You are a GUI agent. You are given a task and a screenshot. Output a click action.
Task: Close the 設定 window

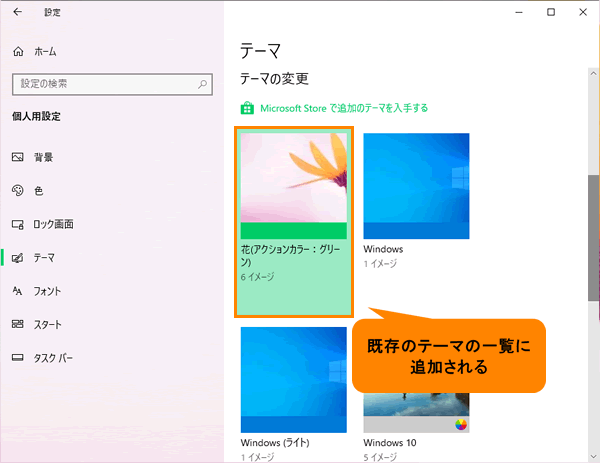(x=583, y=12)
